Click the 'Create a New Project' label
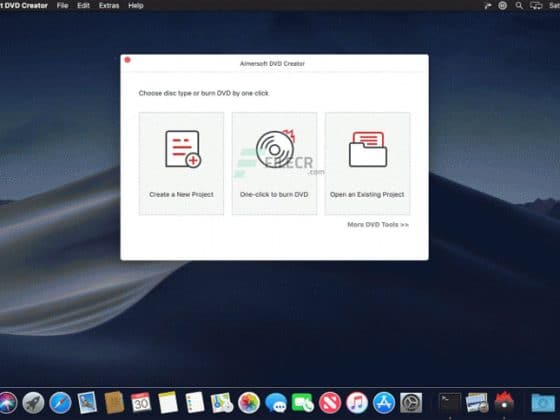560x420 pixels. [x=181, y=195]
